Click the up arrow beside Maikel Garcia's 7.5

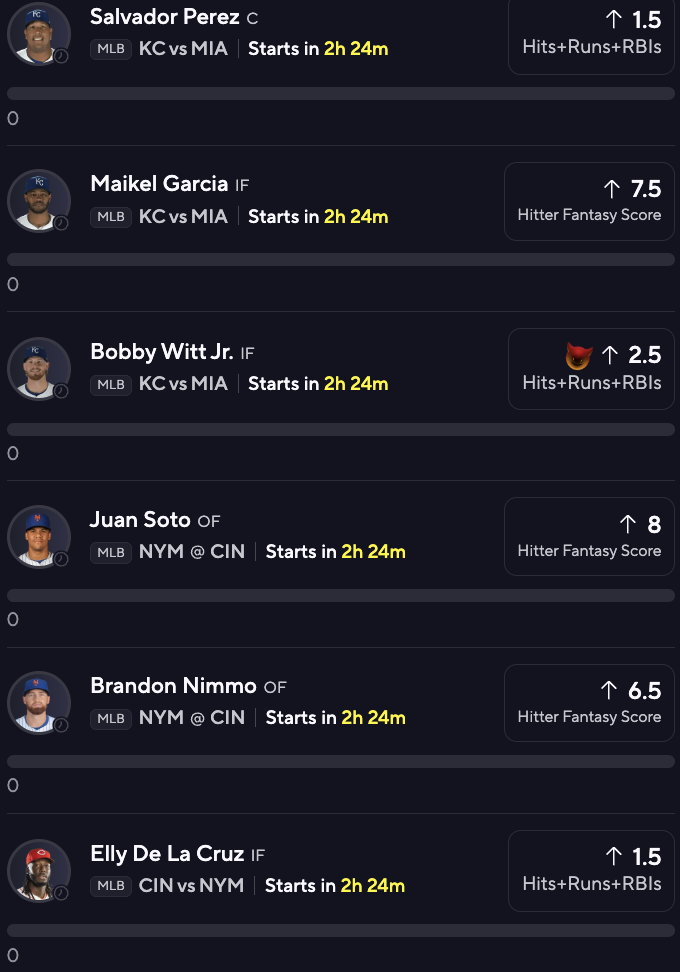[612, 188]
